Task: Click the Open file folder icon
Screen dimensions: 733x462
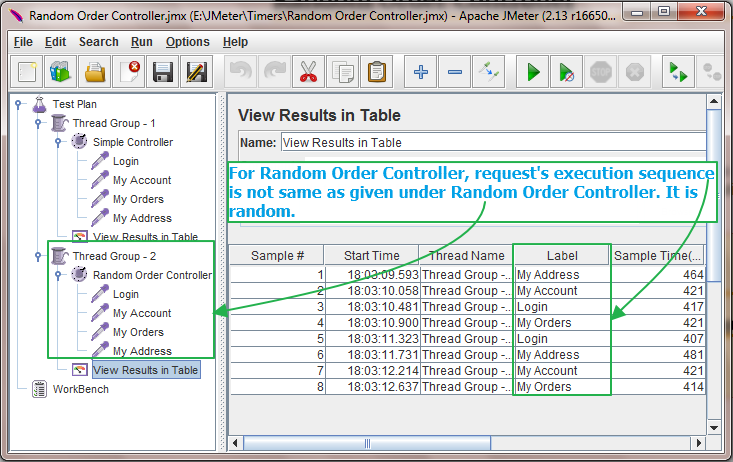Action: pos(95,72)
